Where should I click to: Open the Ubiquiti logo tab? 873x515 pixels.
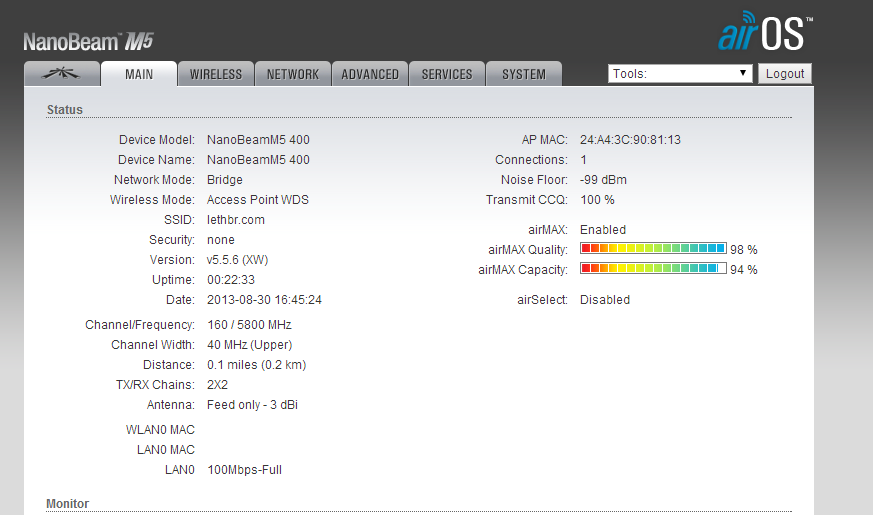(x=62, y=73)
